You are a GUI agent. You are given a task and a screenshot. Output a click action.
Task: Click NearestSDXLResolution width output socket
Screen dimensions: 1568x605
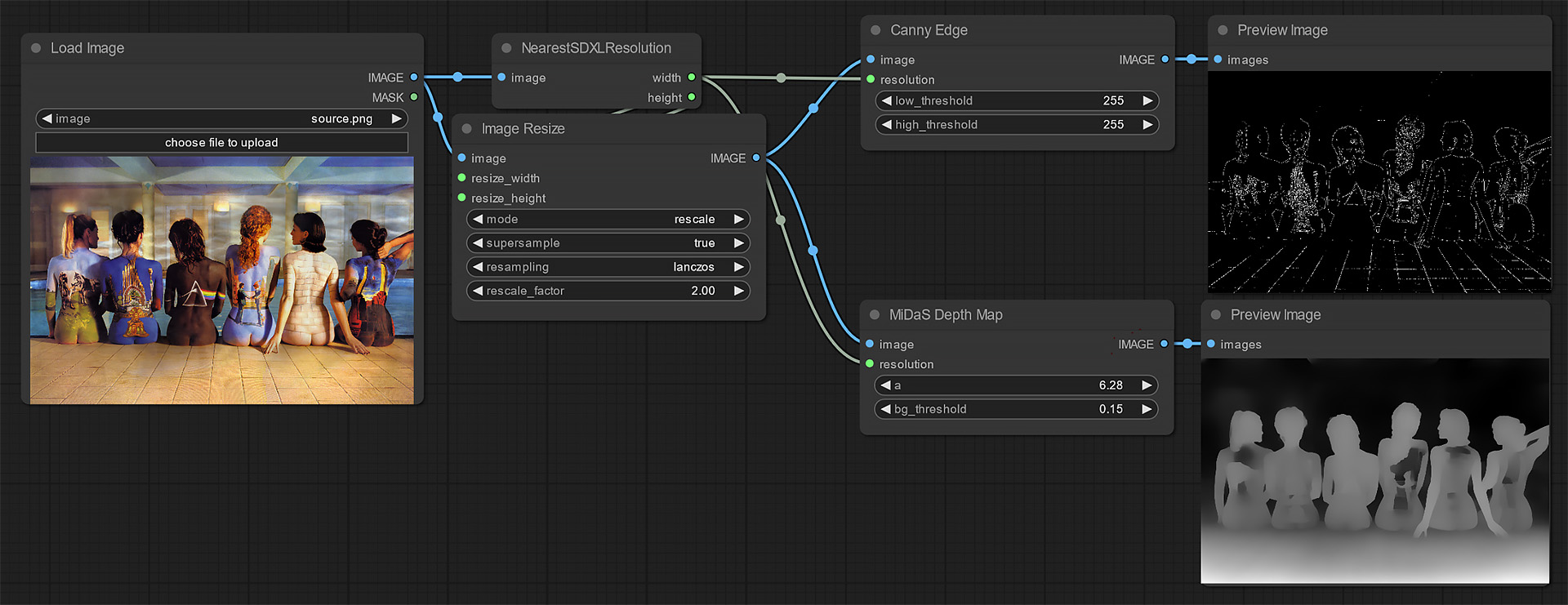[692, 78]
